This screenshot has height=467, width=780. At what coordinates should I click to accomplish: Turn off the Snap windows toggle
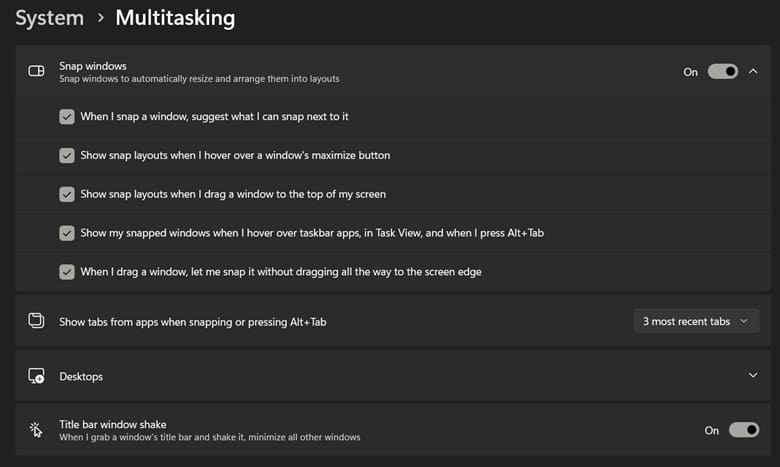[x=722, y=72]
